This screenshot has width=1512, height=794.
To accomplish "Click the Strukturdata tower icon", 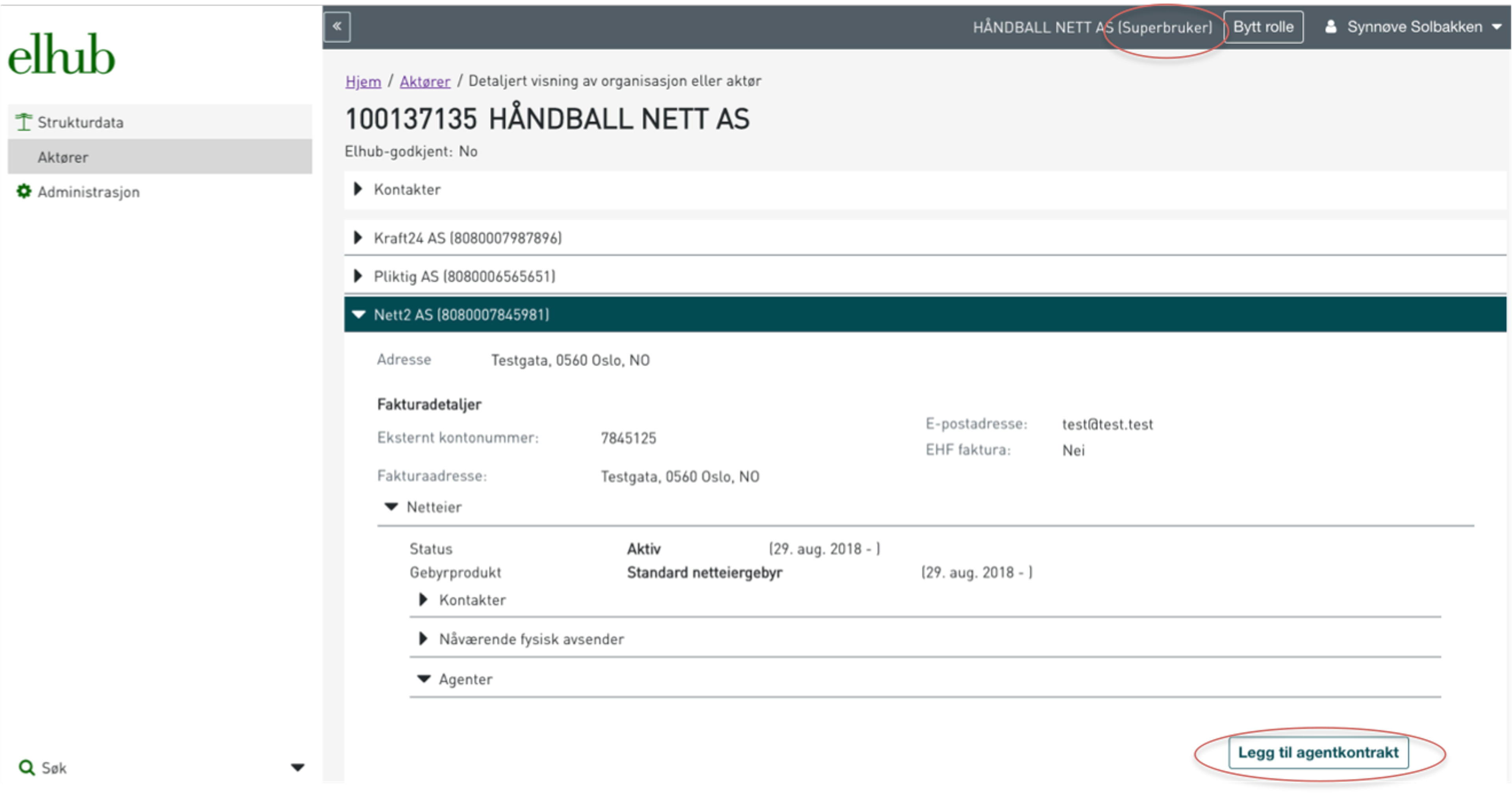I will click(x=24, y=122).
